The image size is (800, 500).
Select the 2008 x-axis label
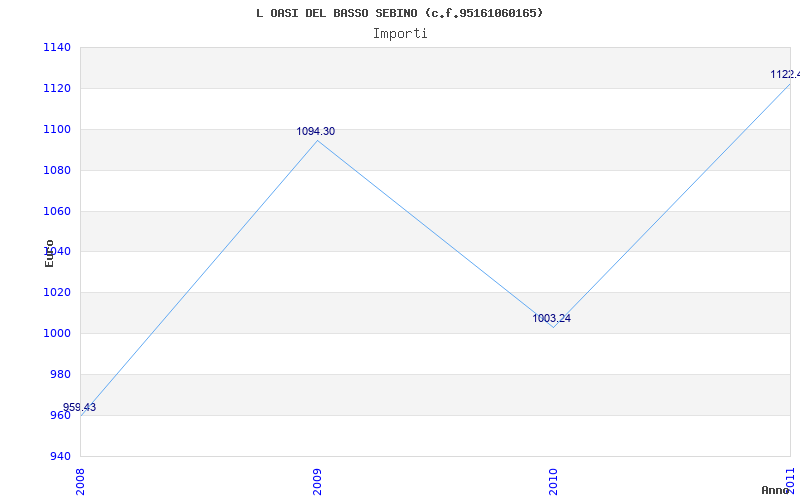point(81,482)
